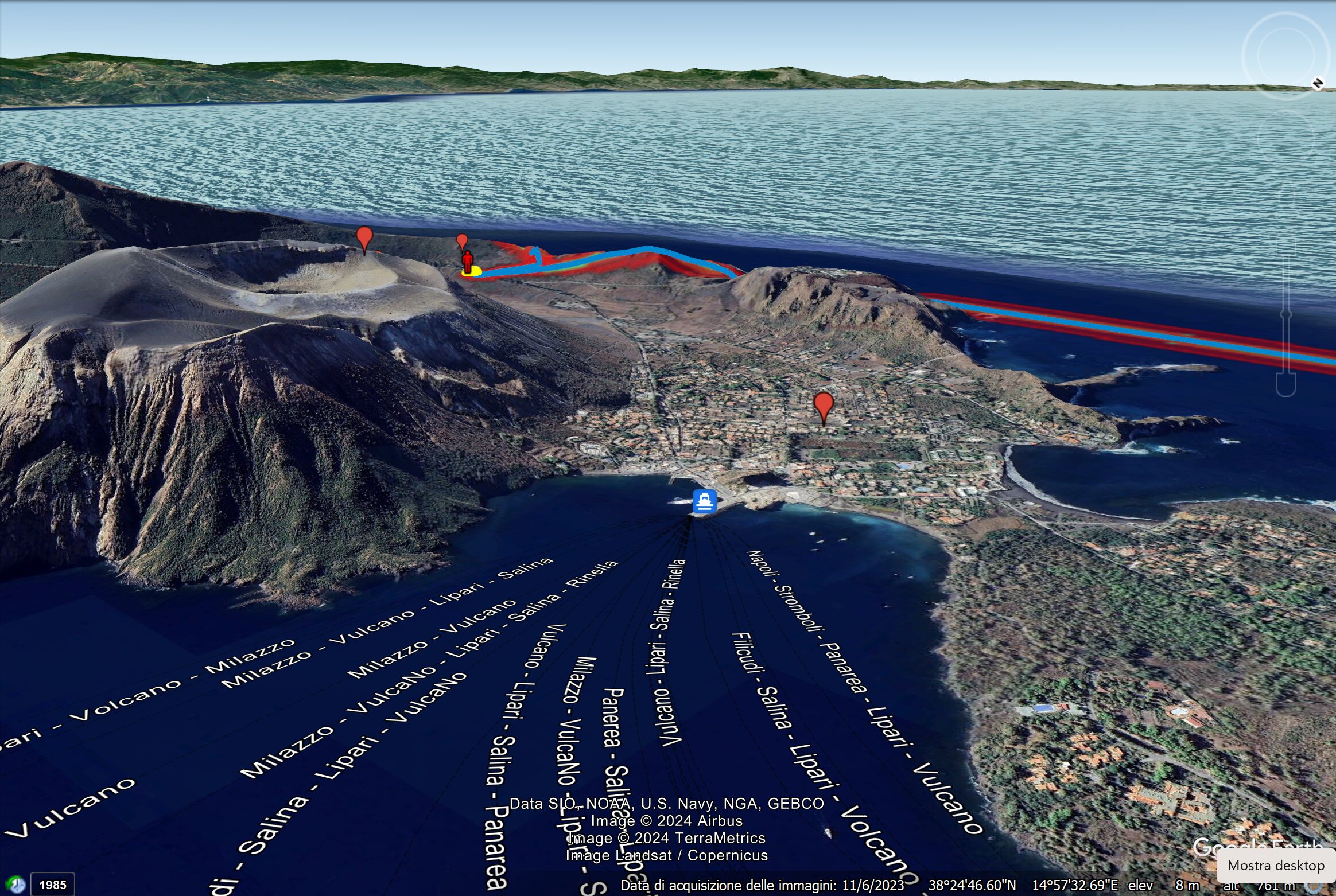The width and height of the screenshot is (1336, 896).
Task: Click the move joystick circle below the compass
Action: point(1285,138)
